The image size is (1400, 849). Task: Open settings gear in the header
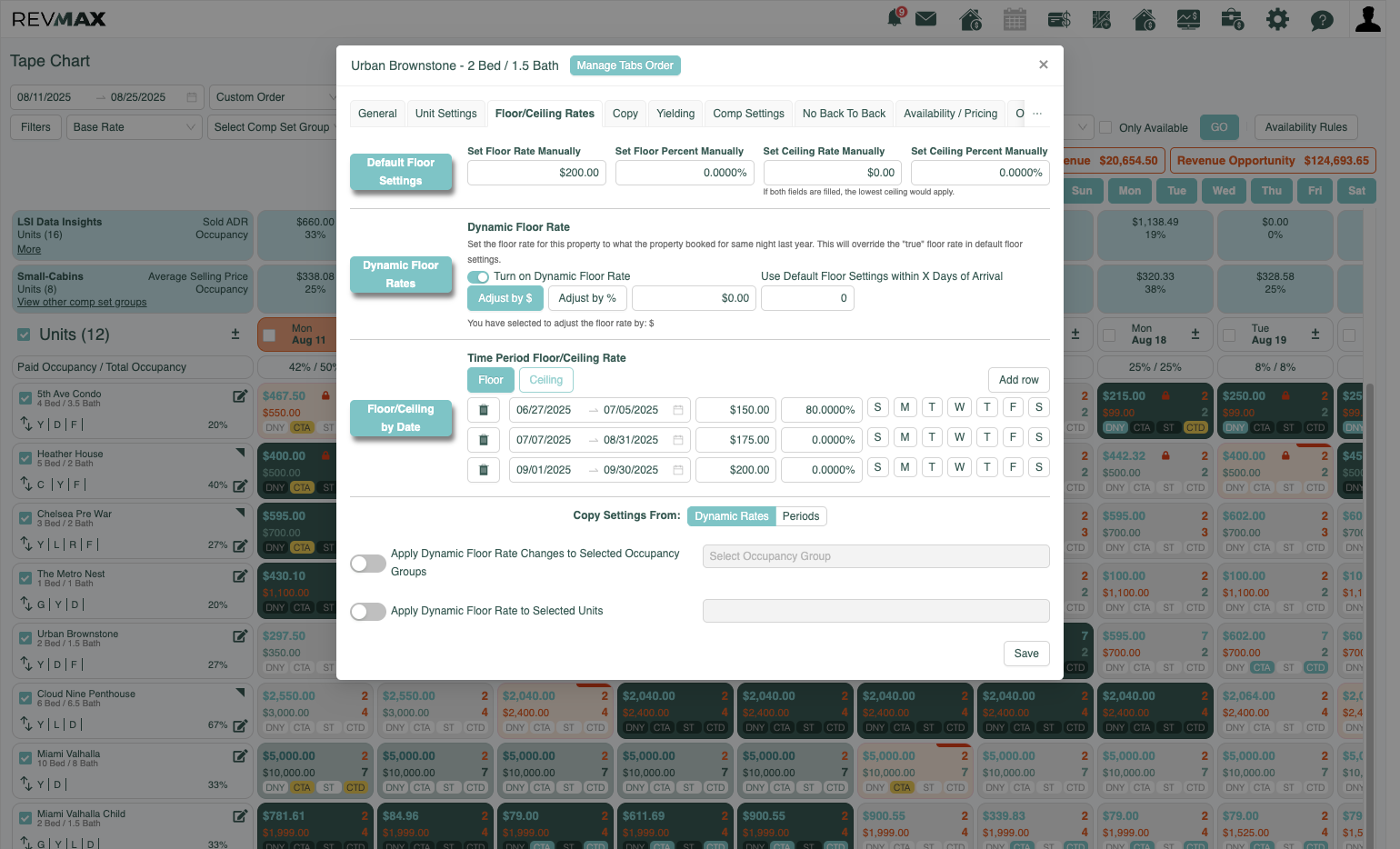click(x=1277, y=19)
